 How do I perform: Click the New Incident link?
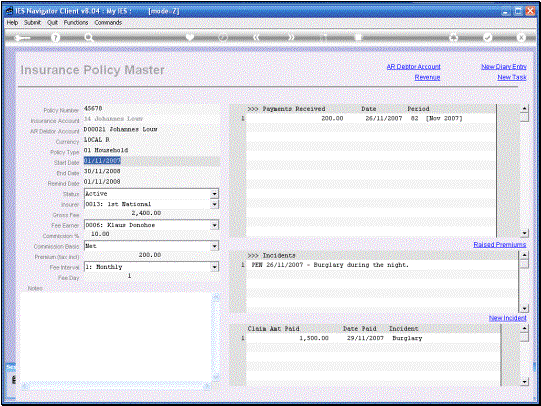(x=508, y=318)
